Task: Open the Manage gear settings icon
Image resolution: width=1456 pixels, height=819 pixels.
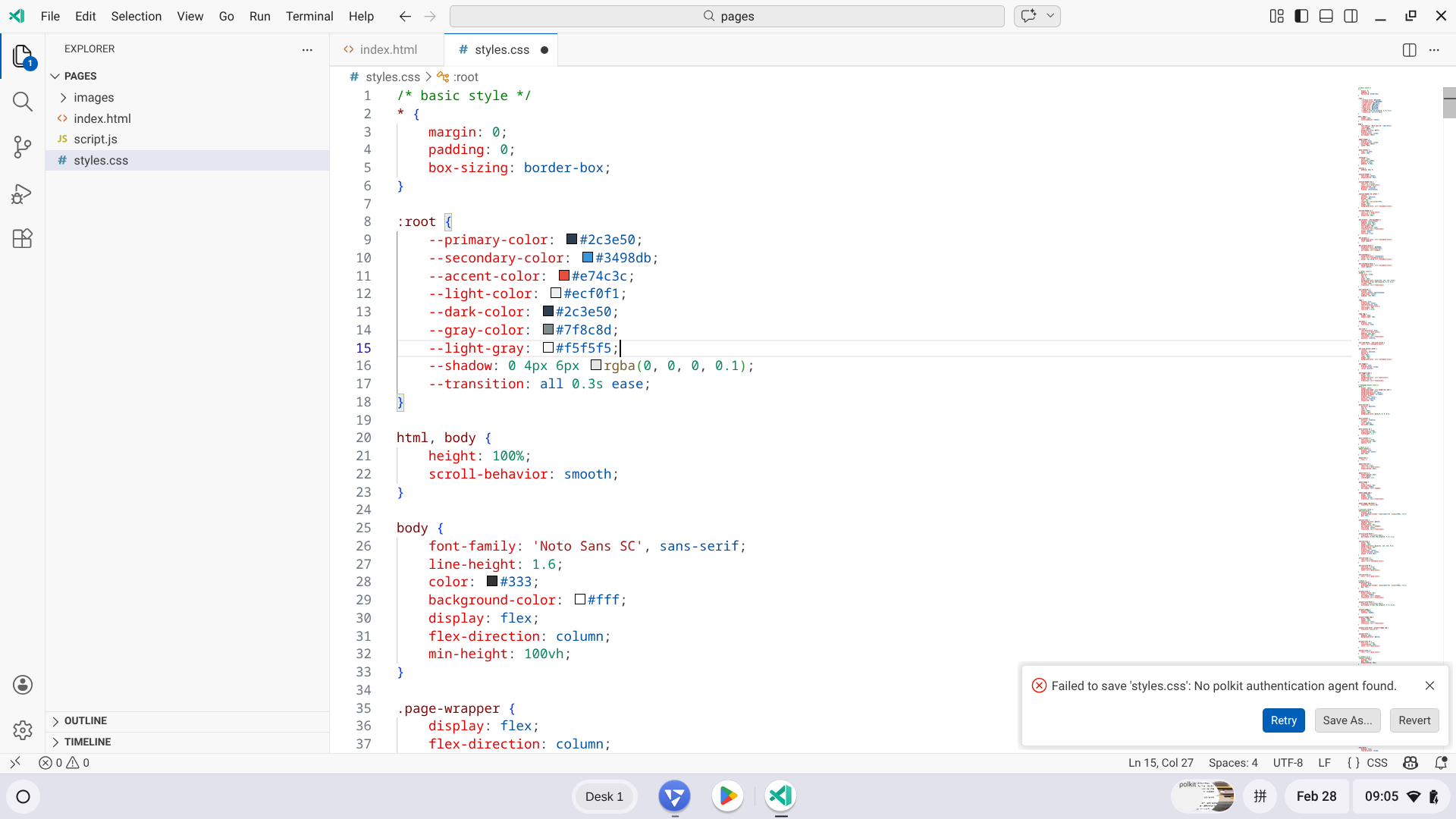Action: click(23, 730)
